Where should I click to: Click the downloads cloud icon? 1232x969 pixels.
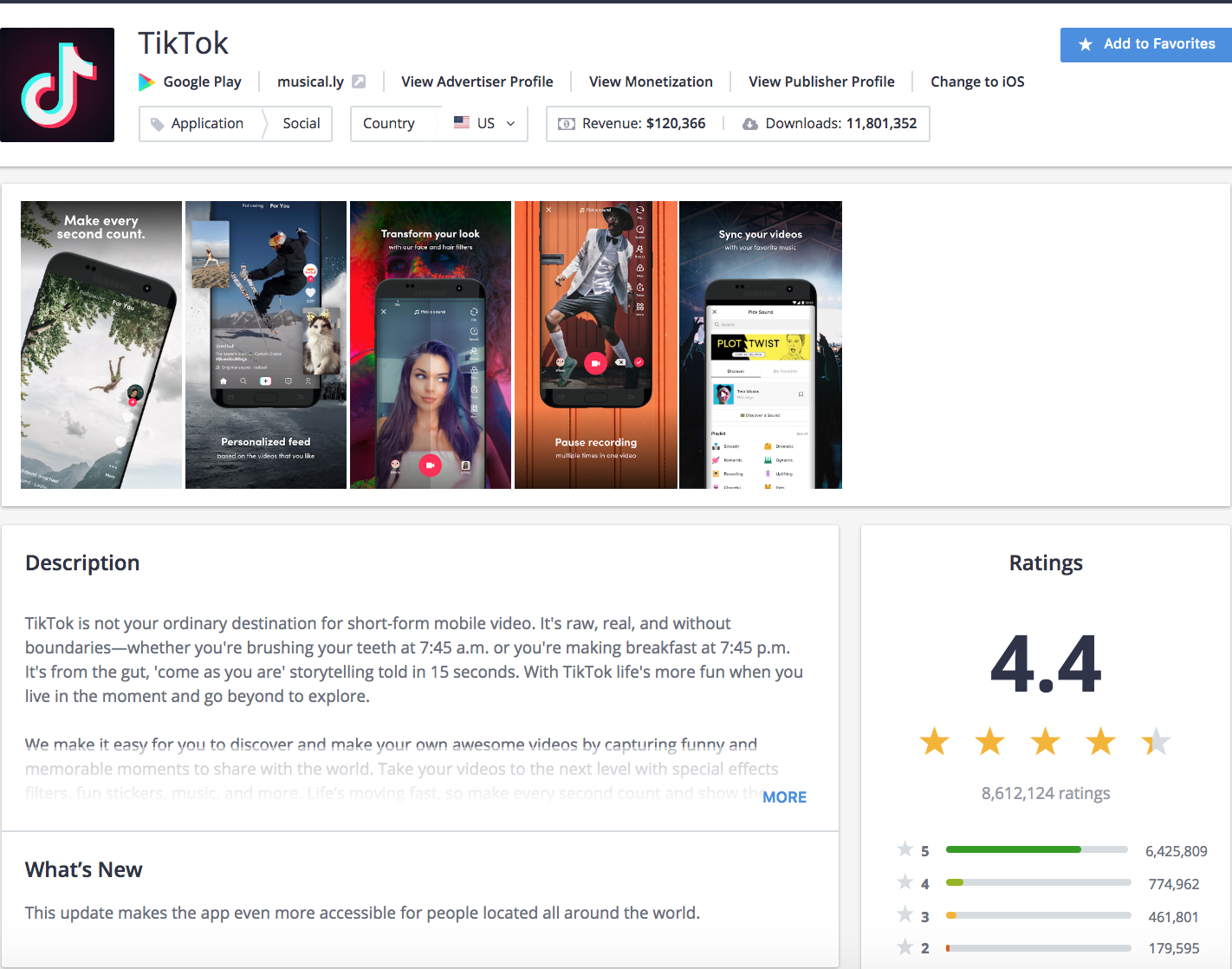pos(750,124)
